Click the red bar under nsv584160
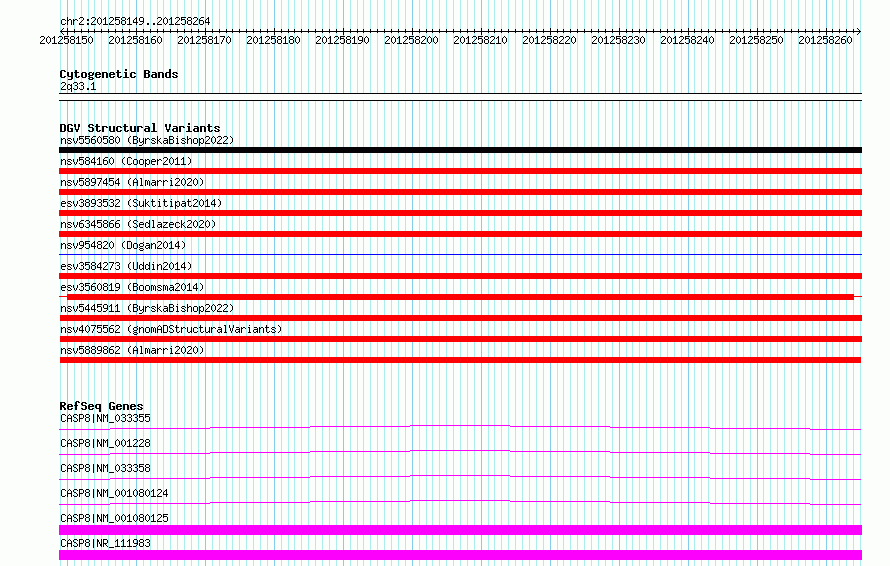This screenshot has width=890, height=566. (x=460, y=171)
